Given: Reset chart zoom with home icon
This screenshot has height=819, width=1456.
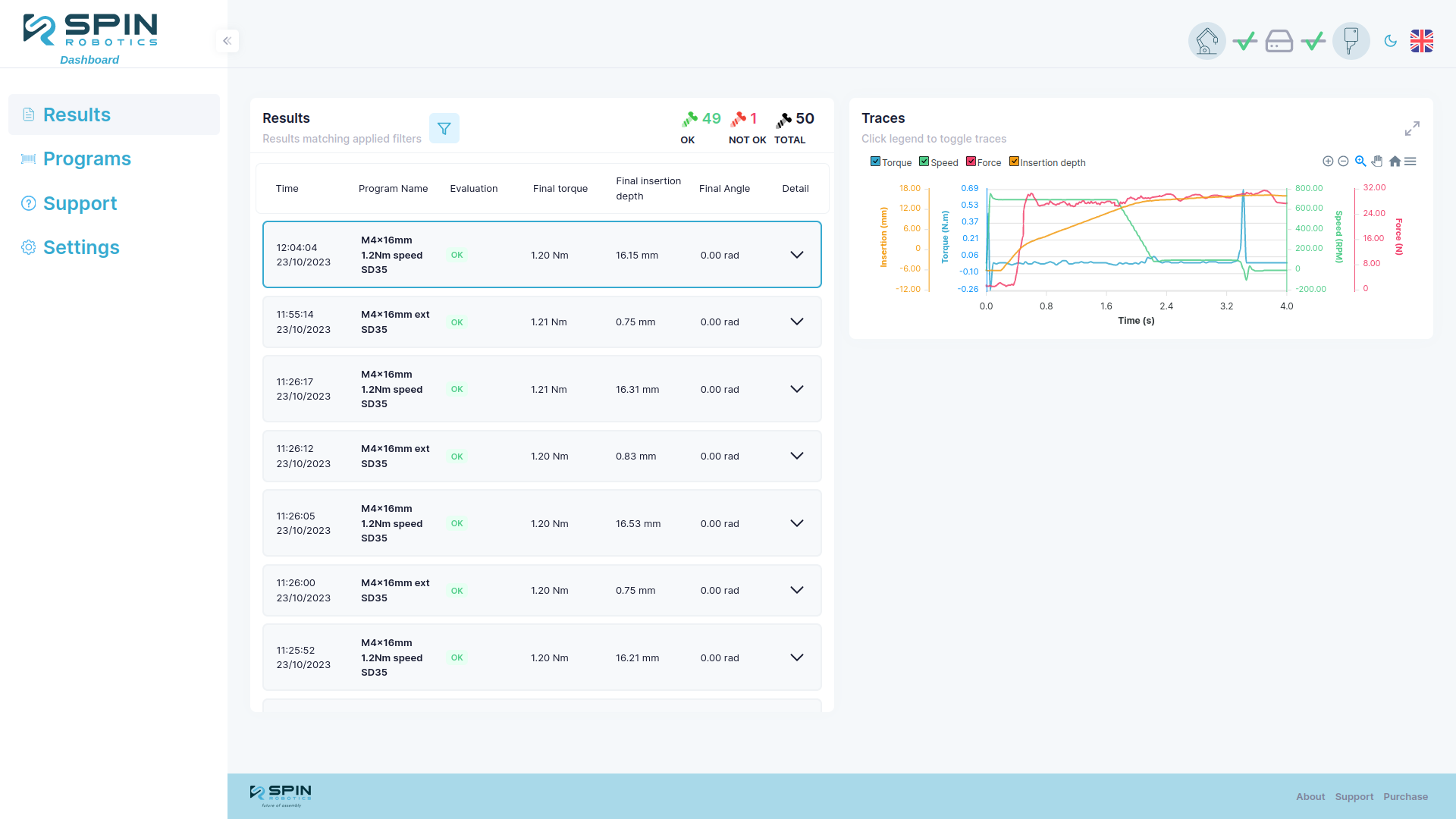Looking at the screenshot, I should point(1395,162).
